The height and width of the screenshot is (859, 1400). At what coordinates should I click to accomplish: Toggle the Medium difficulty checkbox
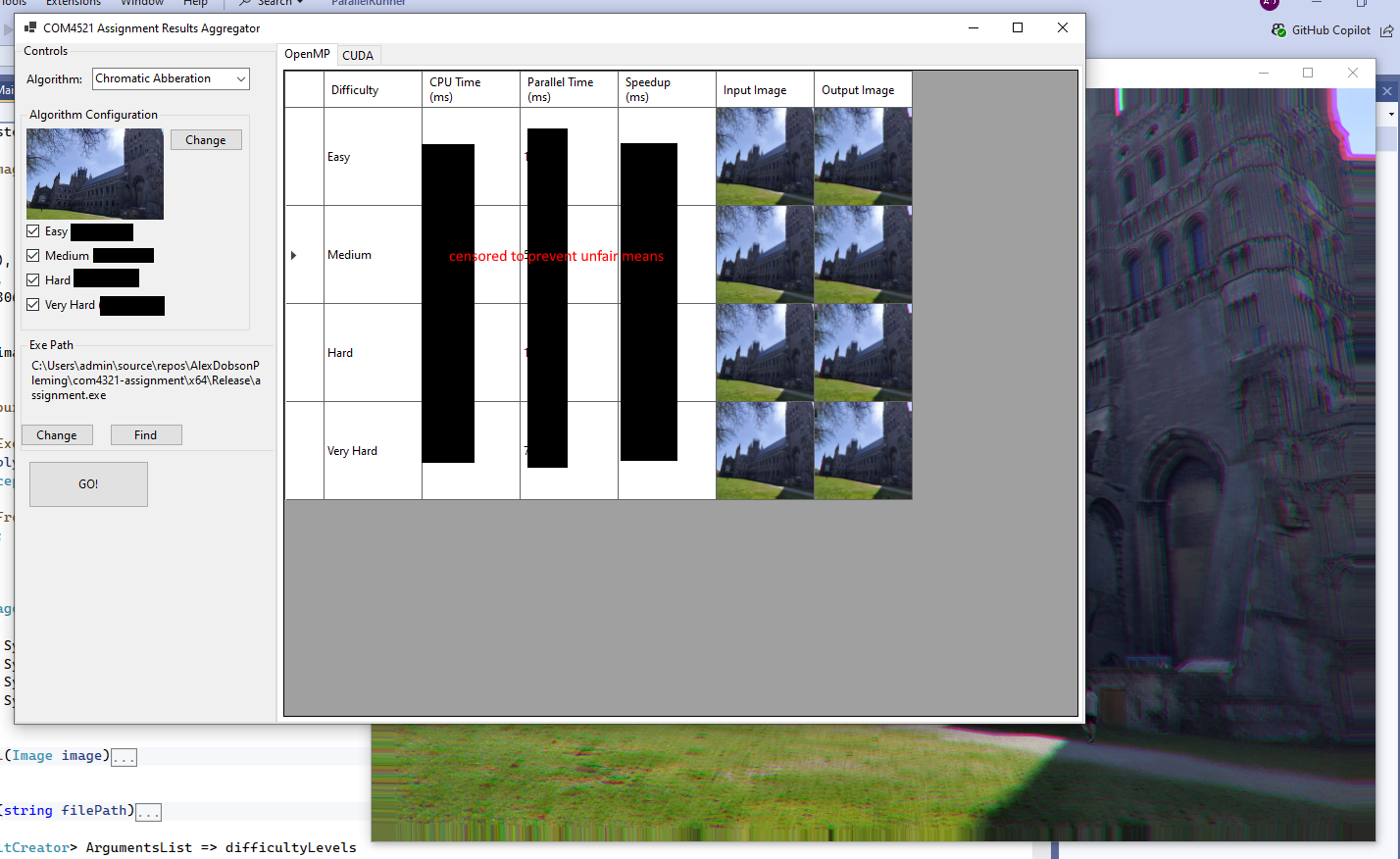33,256
